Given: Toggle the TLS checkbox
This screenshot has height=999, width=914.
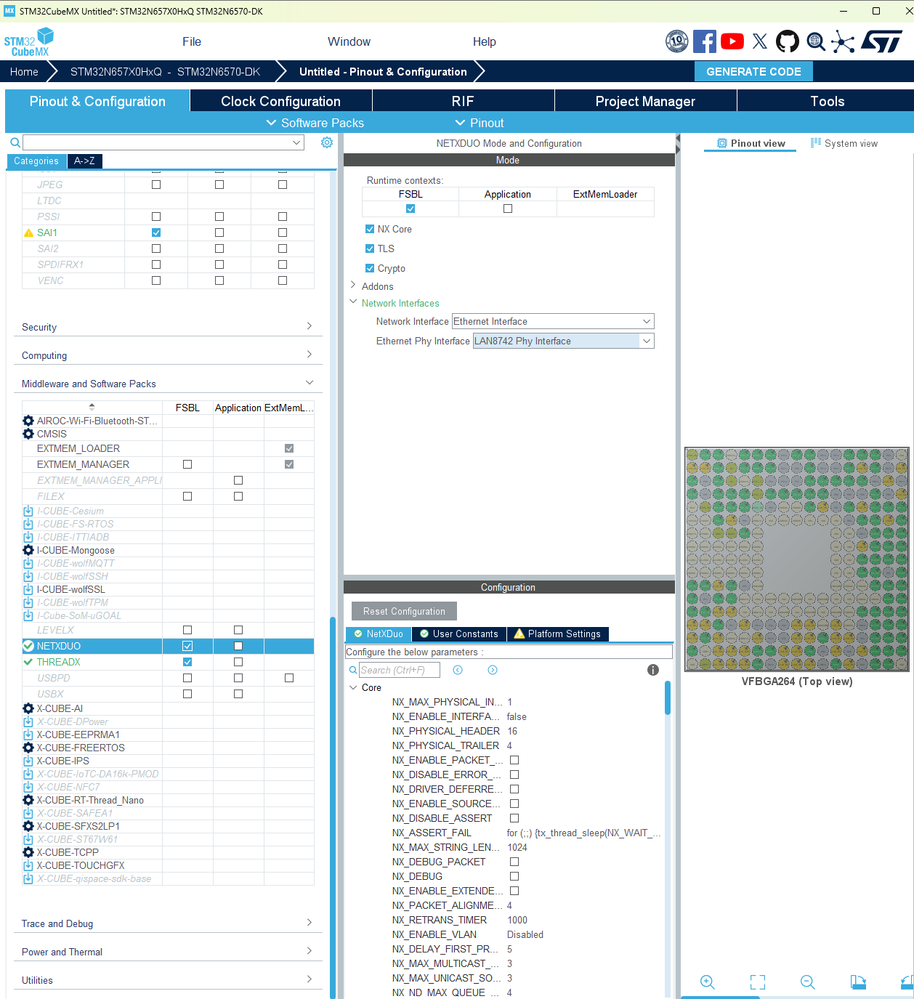Looking at the screenshot, I should (369, 248).
